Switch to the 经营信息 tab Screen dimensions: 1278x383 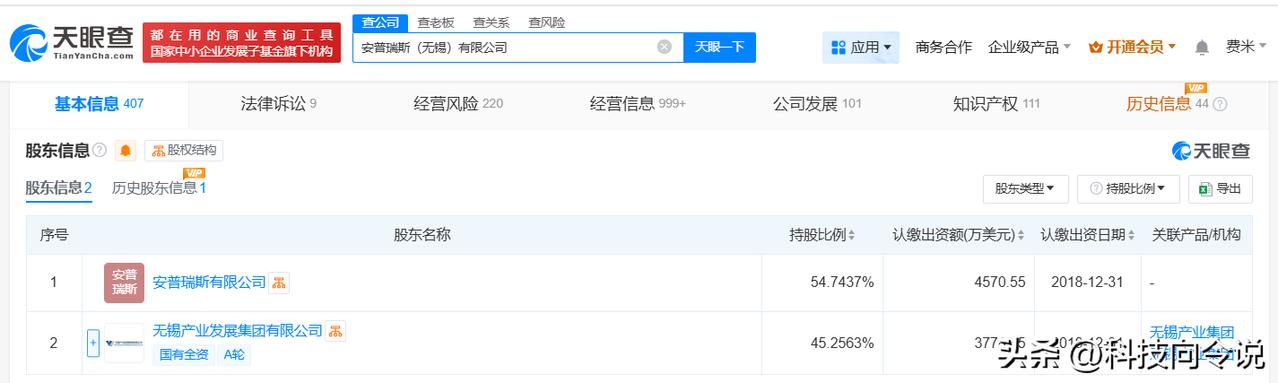[x=638, y=104]
